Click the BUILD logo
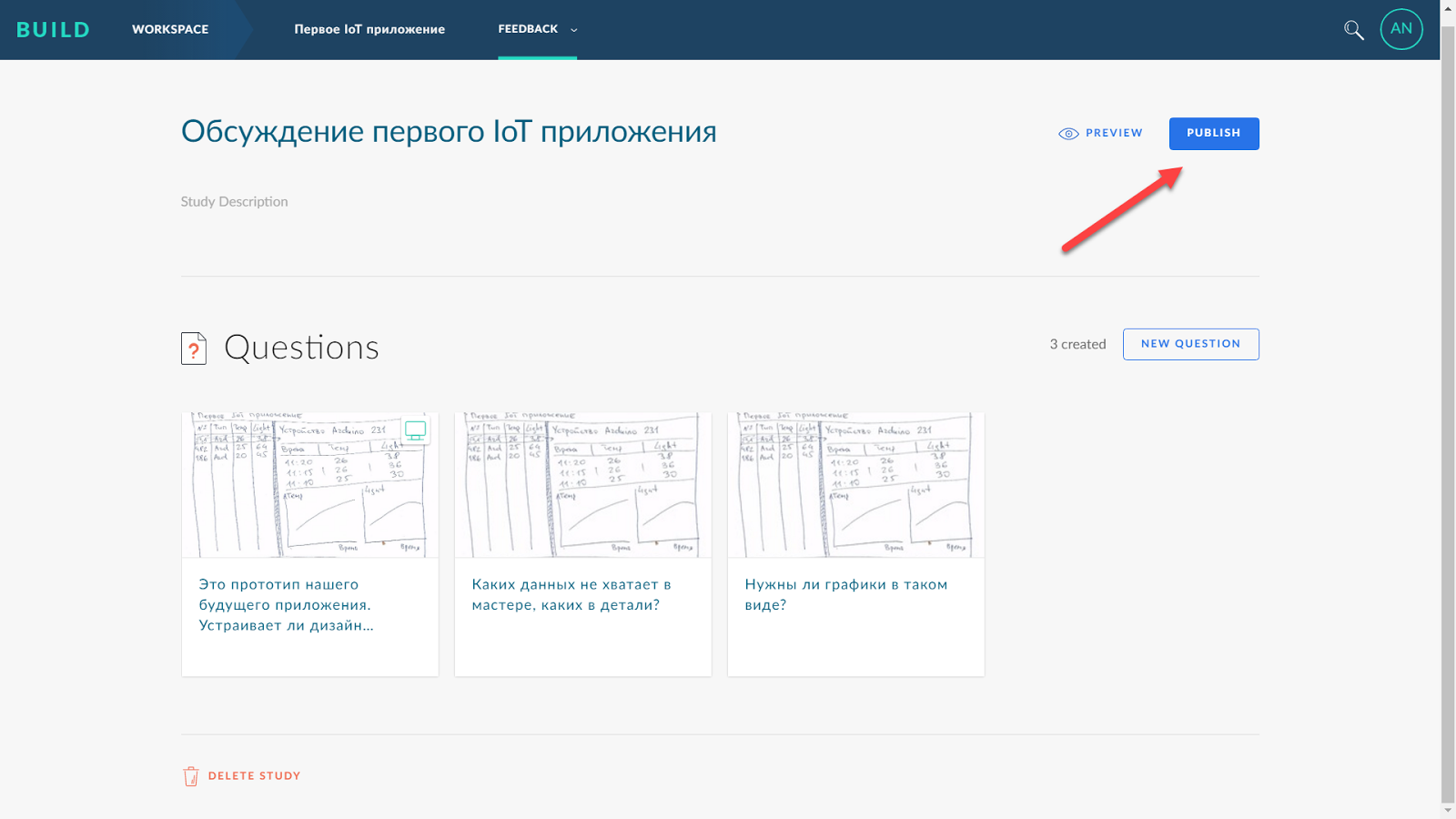Image resolution: width=1456 pixels, height=819 pixels. tap(54, 29)
